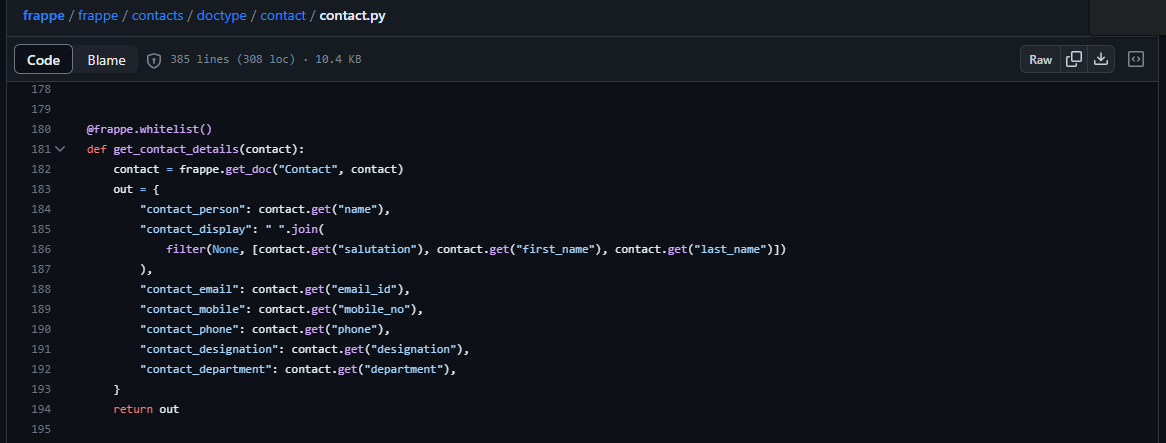1166x443 pixels.
Task: Copy raw file contents icon
Action: 1074,59
